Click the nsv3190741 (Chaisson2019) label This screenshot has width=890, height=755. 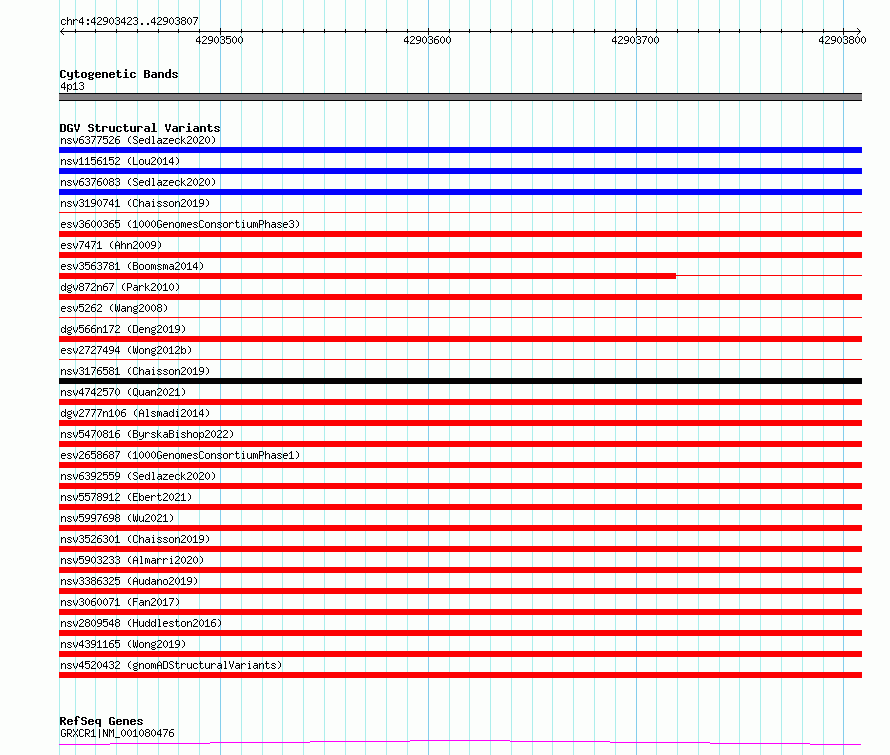[x=135, y=203]
